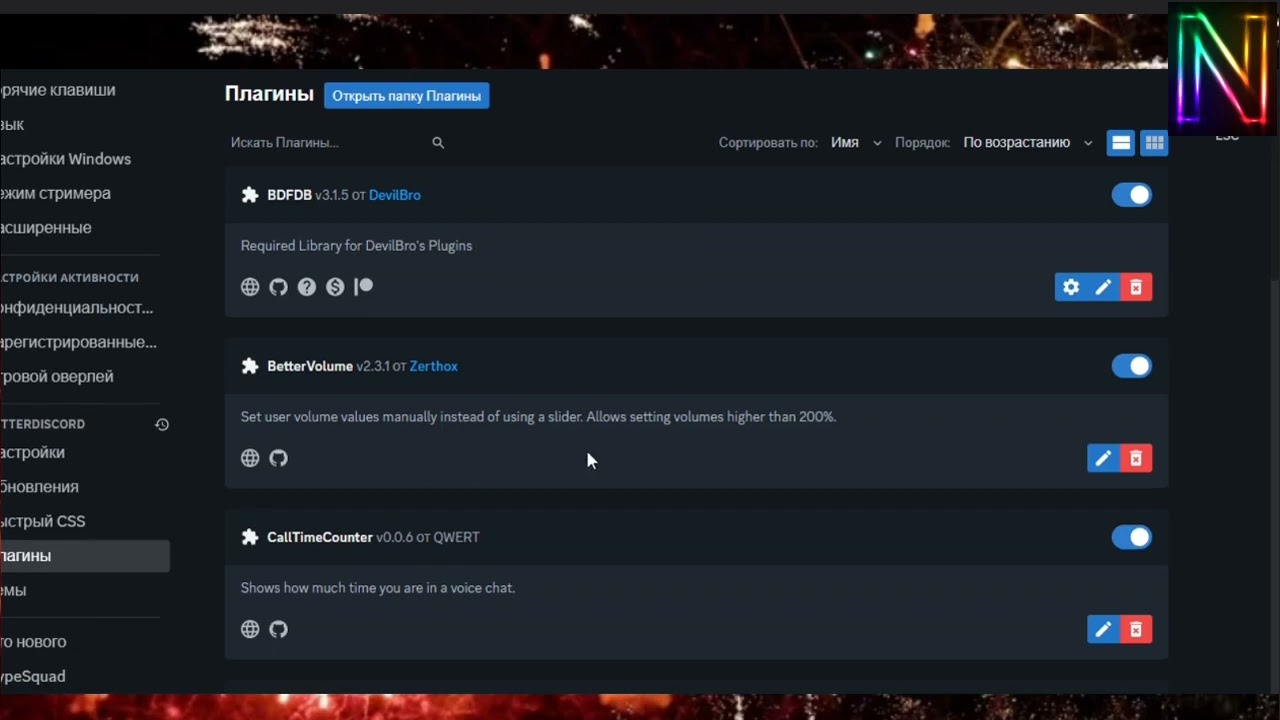Open BDFDB website globe icon
The image size is (1280, 720).
[x=250, y=287]
